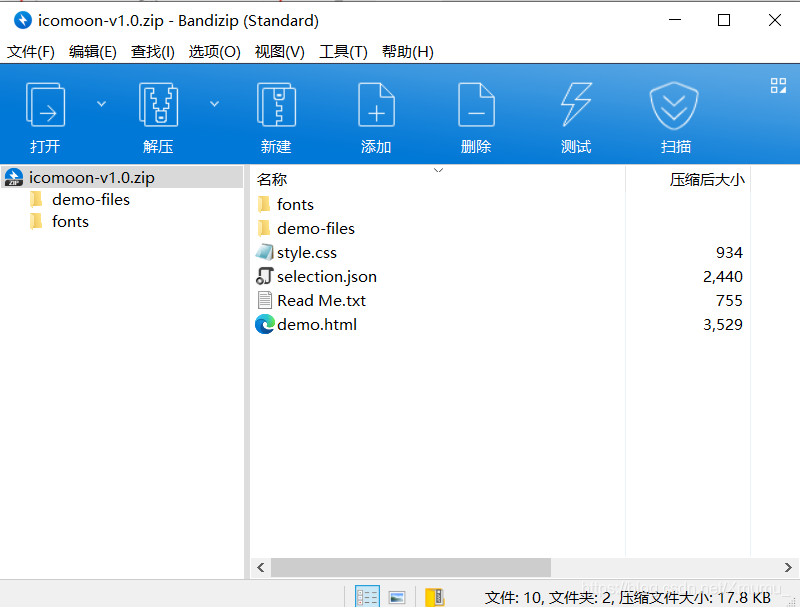The image size is (800, 607).
Task: Click the demo.html Edge browser icon
Action: tap(264, 324)
